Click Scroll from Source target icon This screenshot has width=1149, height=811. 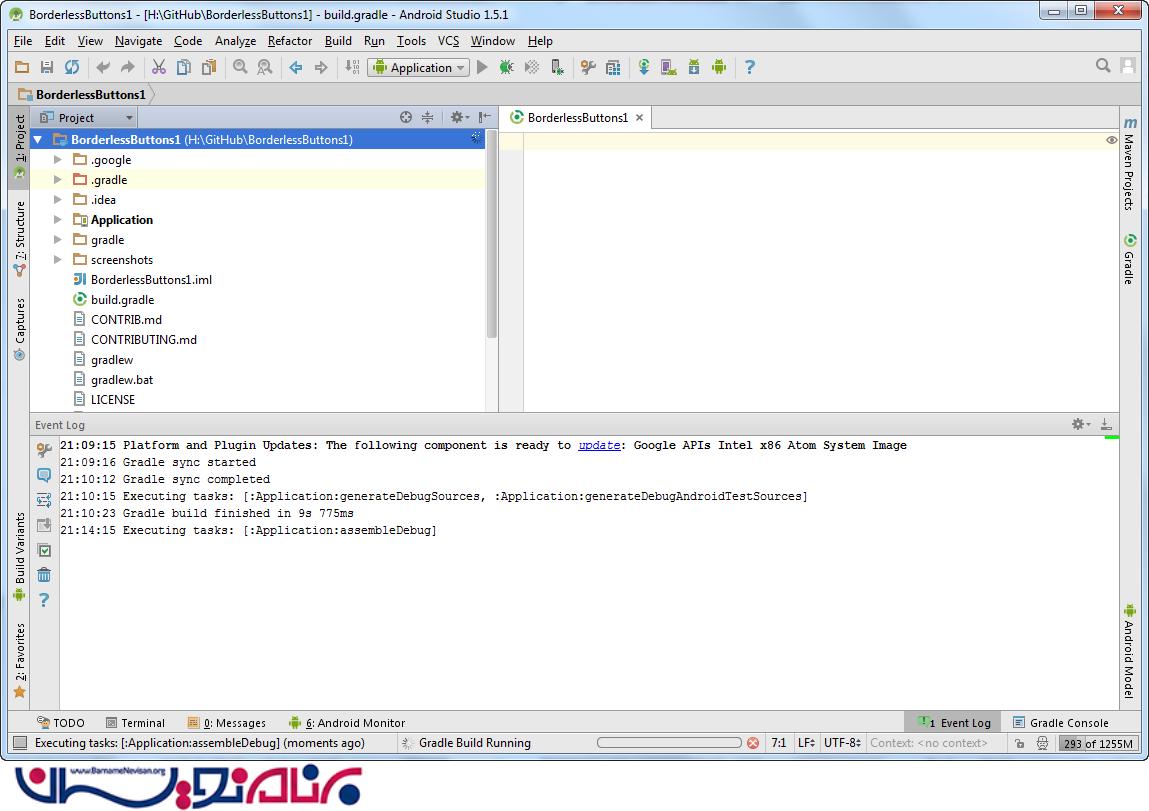click(406, 117)
